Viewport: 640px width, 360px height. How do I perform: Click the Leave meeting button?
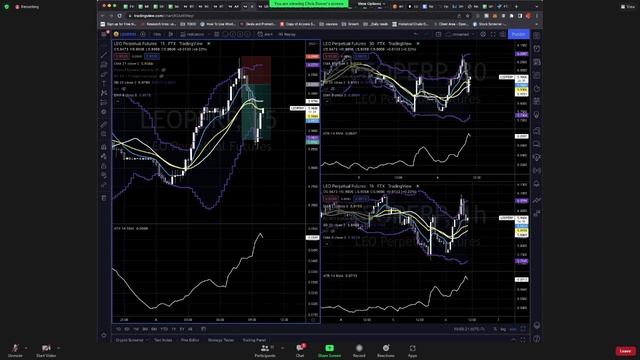(x=625, y=351)
